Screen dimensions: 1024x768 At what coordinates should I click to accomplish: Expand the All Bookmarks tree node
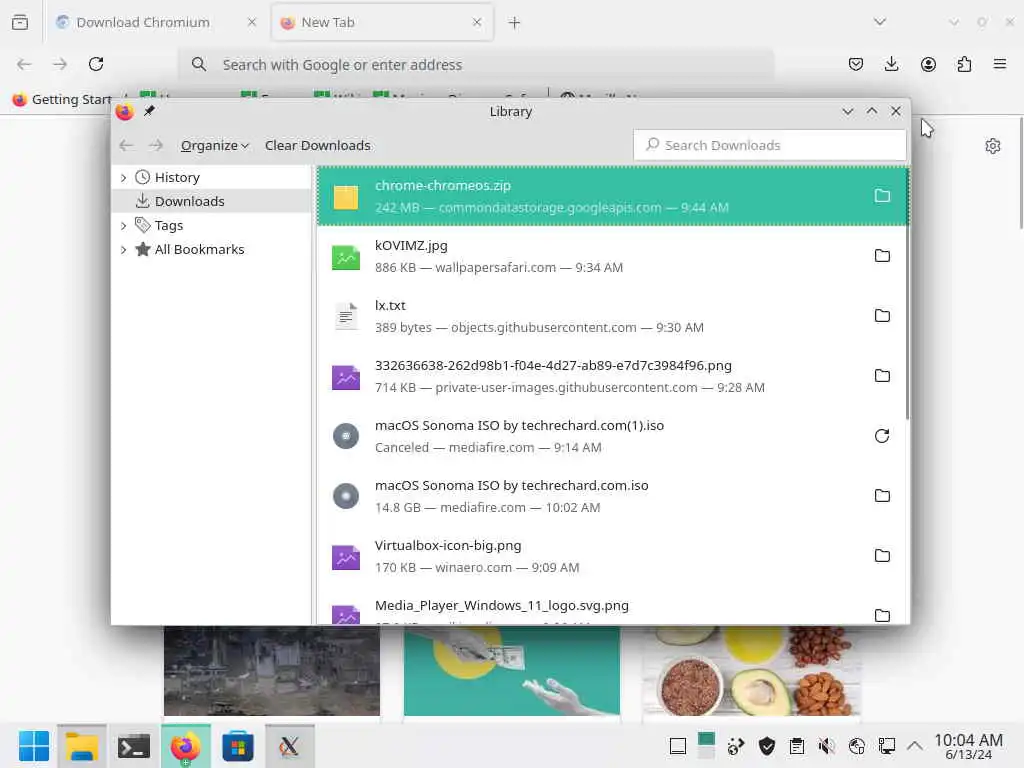pos(123,249)
